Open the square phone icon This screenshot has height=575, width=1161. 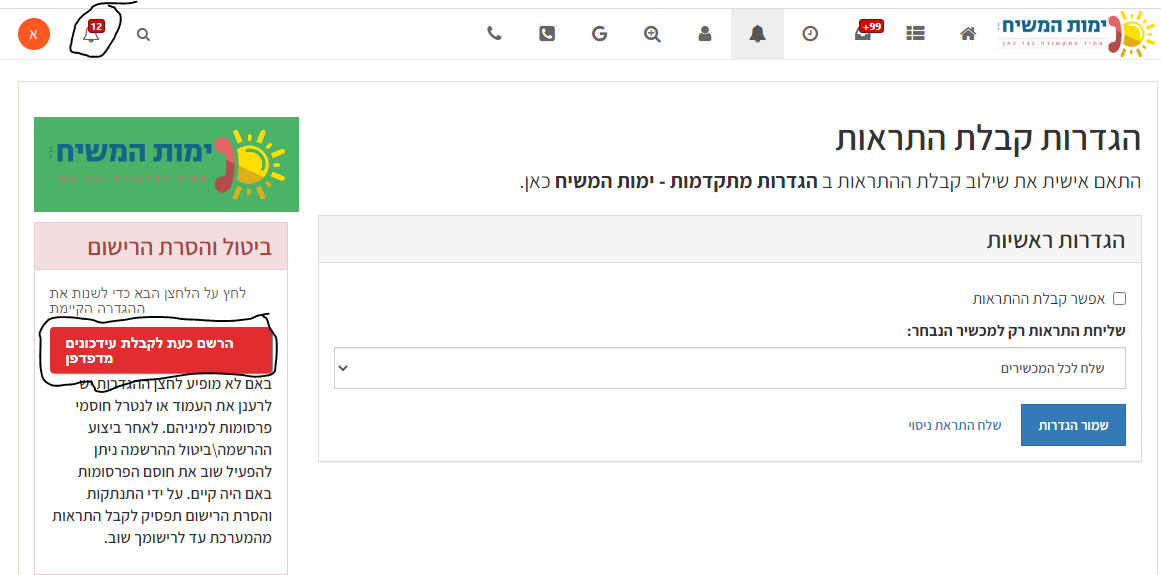click(x=547, y=34)
